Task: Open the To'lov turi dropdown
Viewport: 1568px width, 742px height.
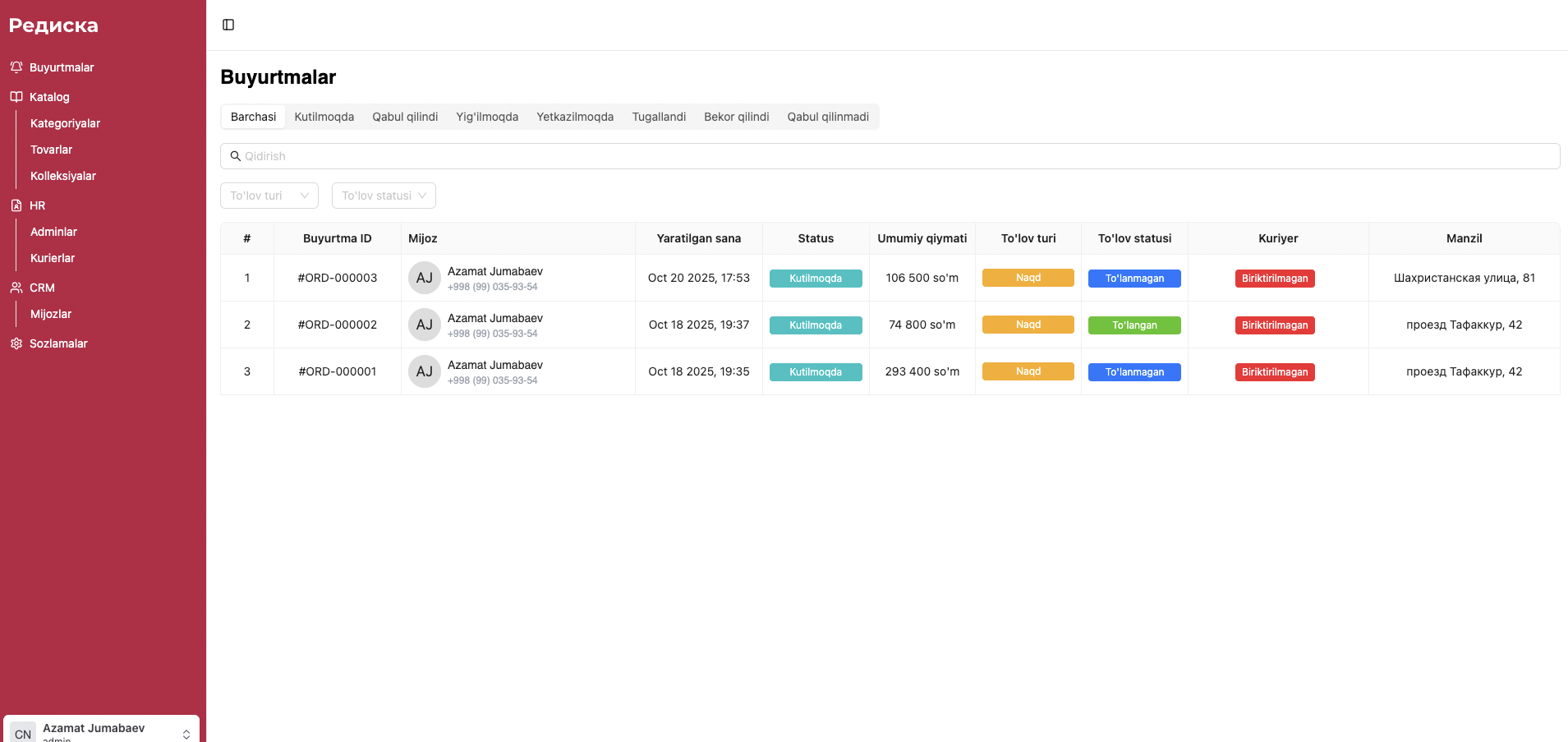Action: pos(269,196)
